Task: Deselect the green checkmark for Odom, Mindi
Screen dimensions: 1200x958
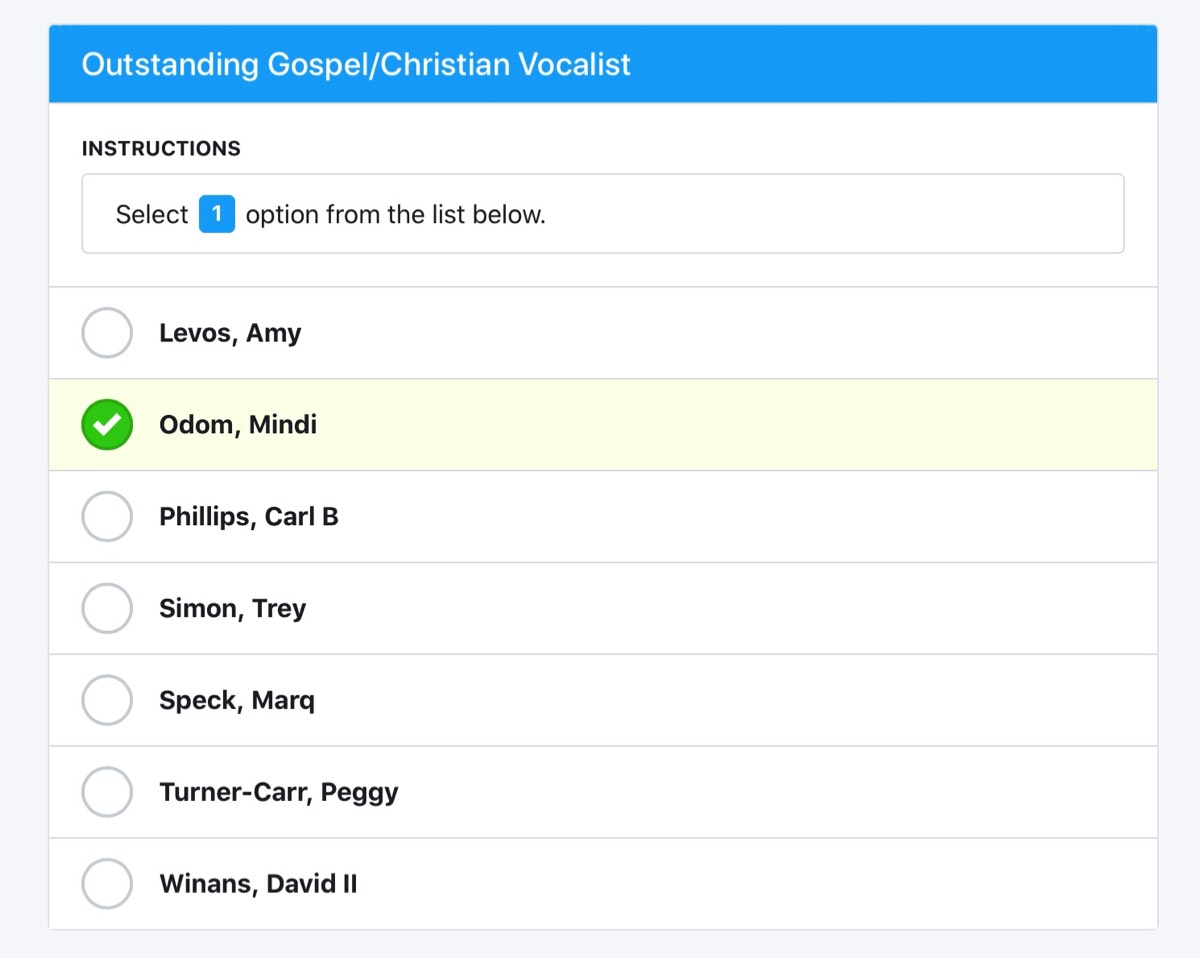Action: [107, 425]
